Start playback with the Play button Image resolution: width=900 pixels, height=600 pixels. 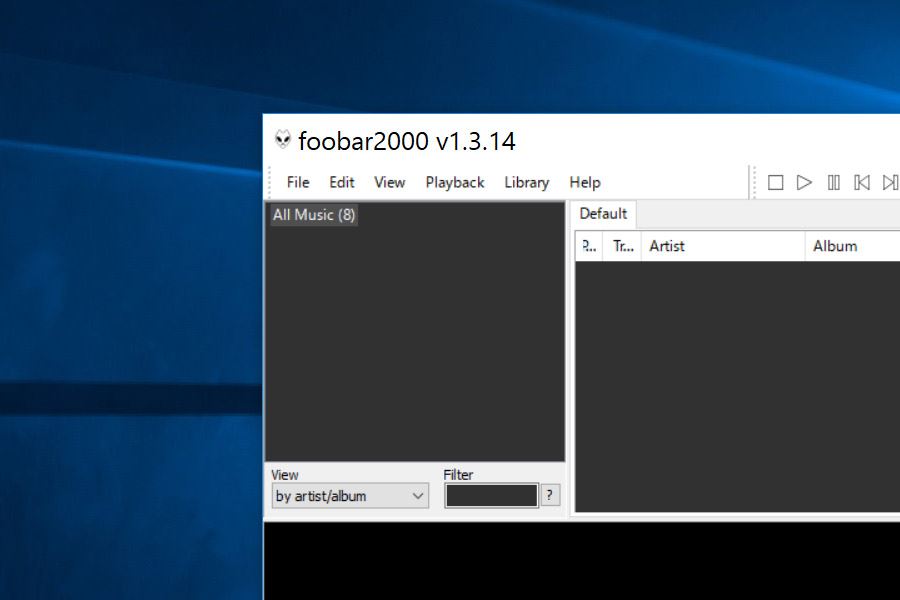coord(804,182)
